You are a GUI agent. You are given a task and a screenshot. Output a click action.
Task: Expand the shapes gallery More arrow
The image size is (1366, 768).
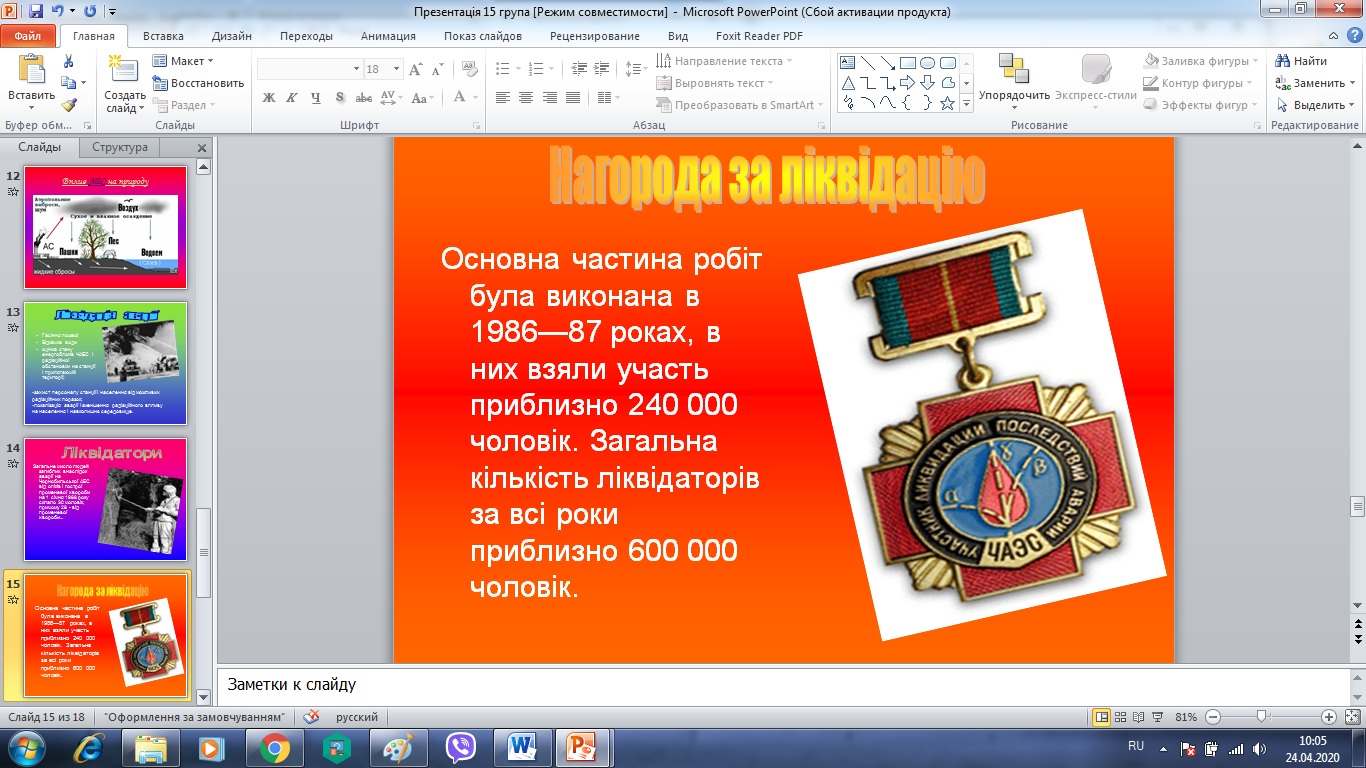click(x=965, y=103)
